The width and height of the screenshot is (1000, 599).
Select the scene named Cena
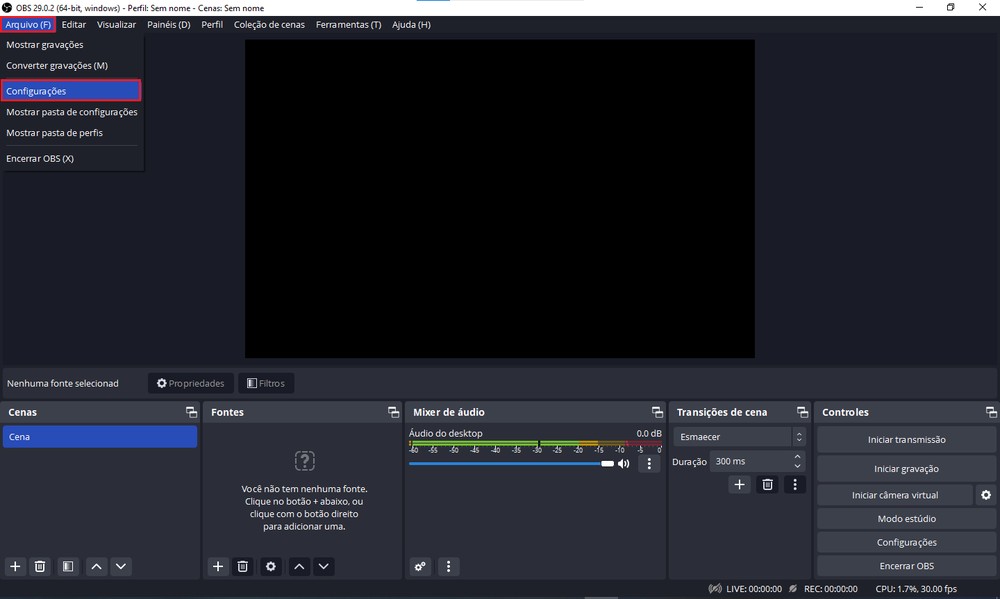(x=100, y=436)
